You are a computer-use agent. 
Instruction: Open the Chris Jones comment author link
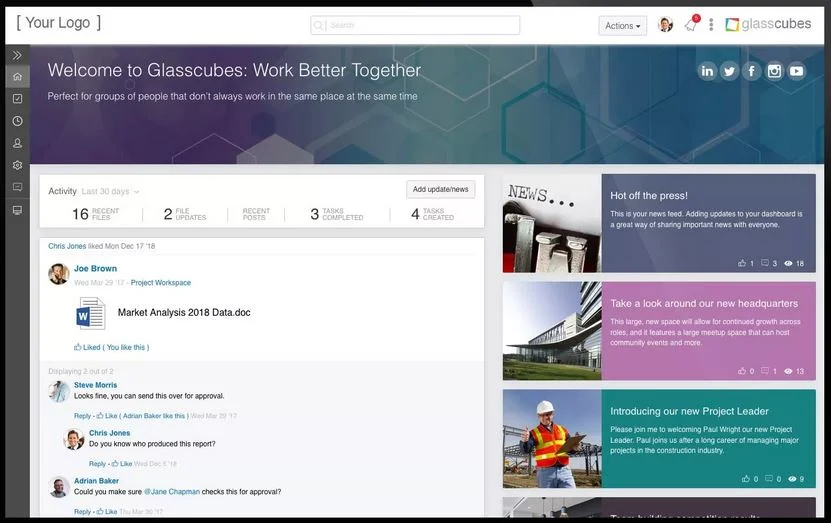coord(109,433)
